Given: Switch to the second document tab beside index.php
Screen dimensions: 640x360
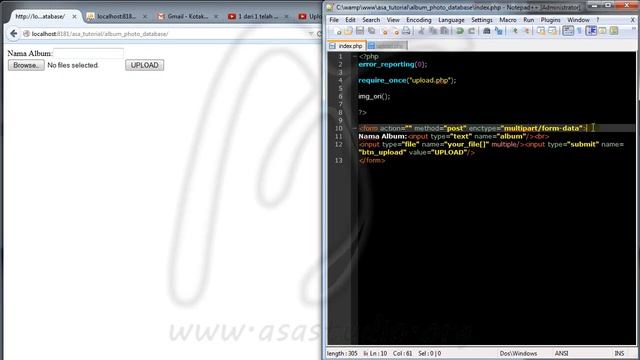Looking at the screenshot, I should tap(387, 46).
